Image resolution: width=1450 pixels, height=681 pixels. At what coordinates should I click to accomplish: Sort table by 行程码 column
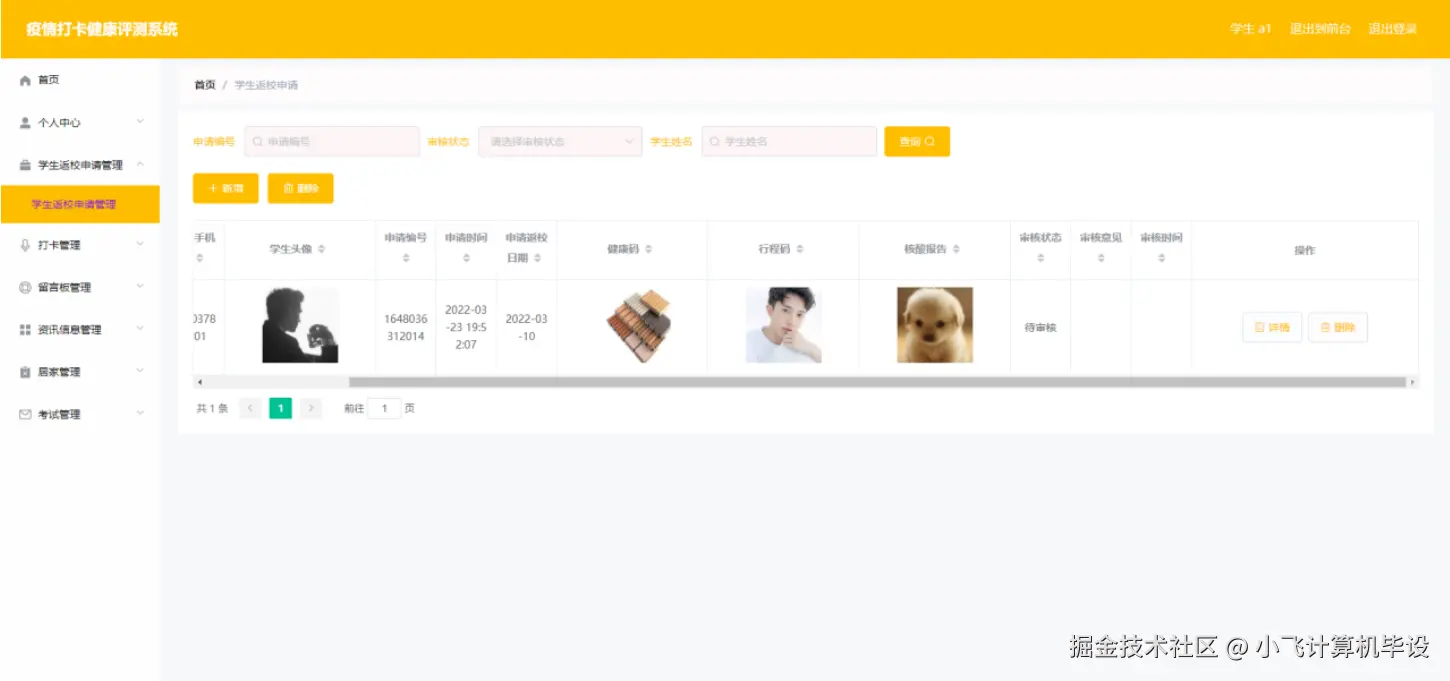pyautogui.click(x=799, y=249)
